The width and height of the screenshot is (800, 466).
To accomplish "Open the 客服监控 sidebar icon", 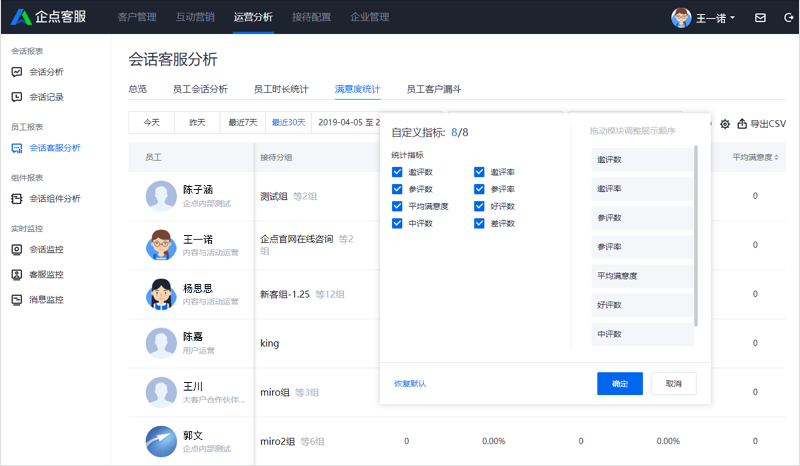I will (17, 275).
